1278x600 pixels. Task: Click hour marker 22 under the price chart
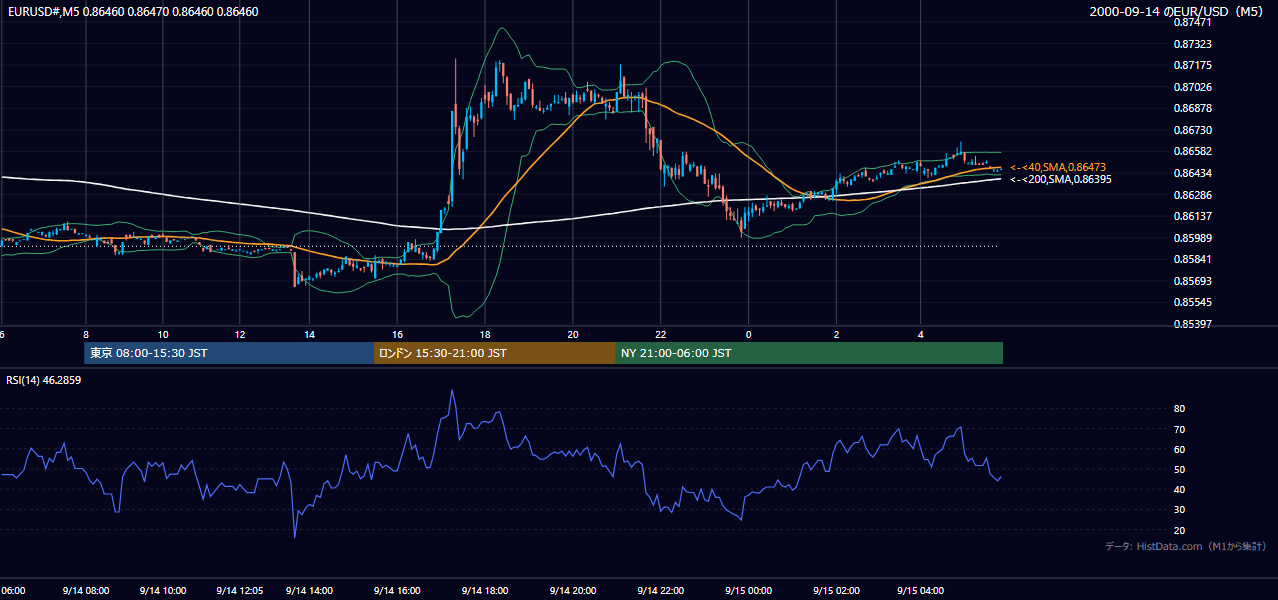[x=660, y=334]
